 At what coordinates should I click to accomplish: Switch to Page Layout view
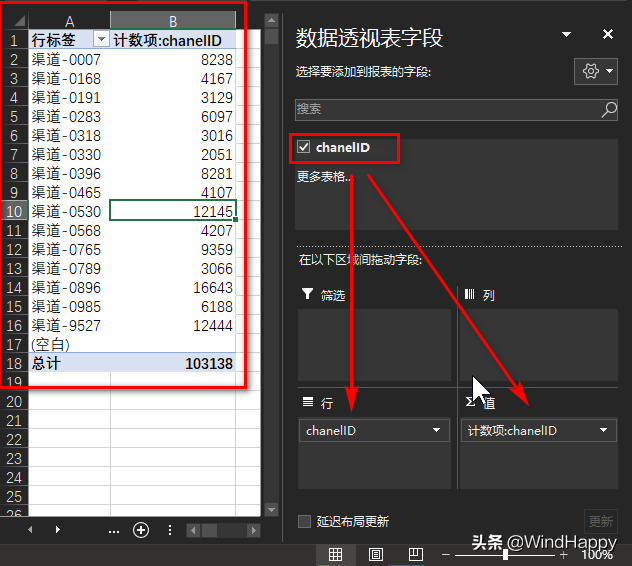click(x=376, y=555)
